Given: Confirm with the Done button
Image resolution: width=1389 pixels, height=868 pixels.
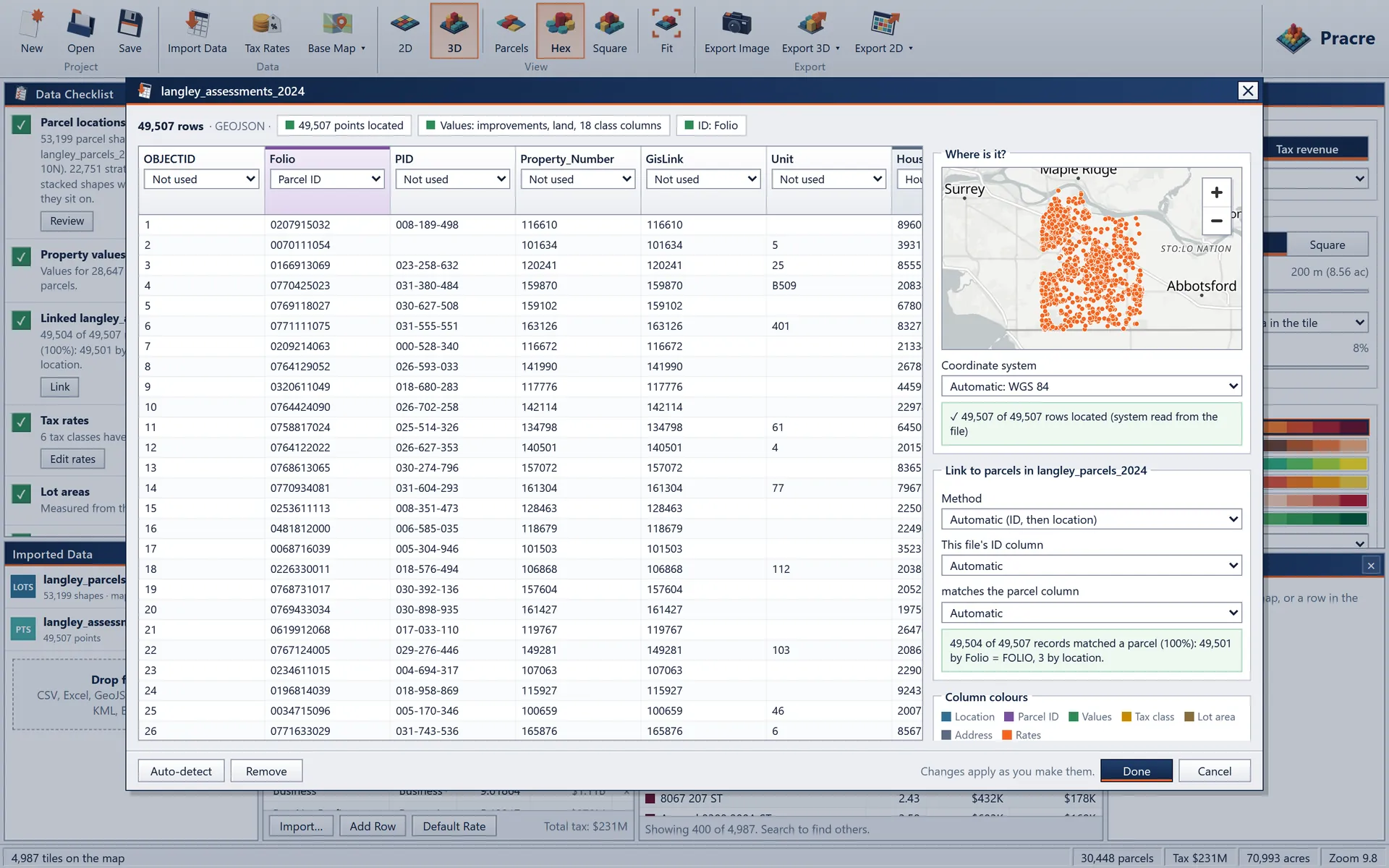Looking at the screenshot, I should (x=1137, y=771).
